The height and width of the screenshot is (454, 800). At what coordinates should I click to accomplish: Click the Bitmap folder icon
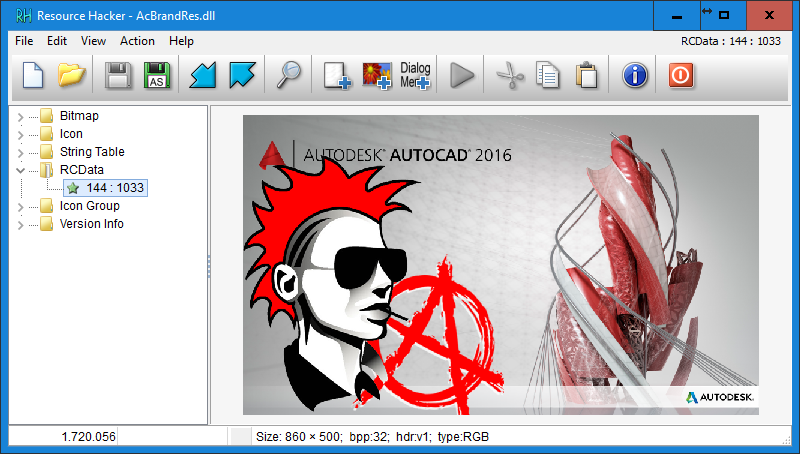pyautogui.click(x=46, y=116)
